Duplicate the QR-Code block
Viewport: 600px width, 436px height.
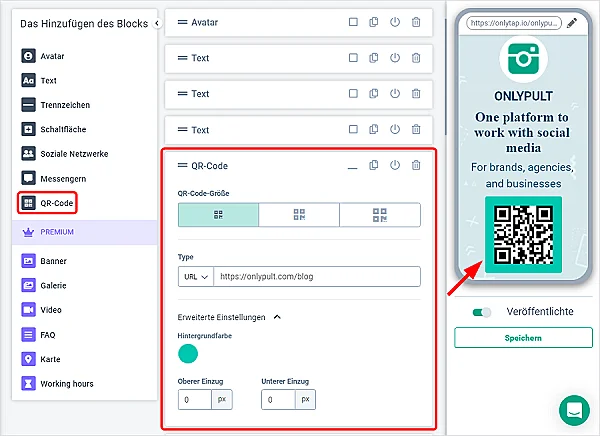(x=374, y=166)
